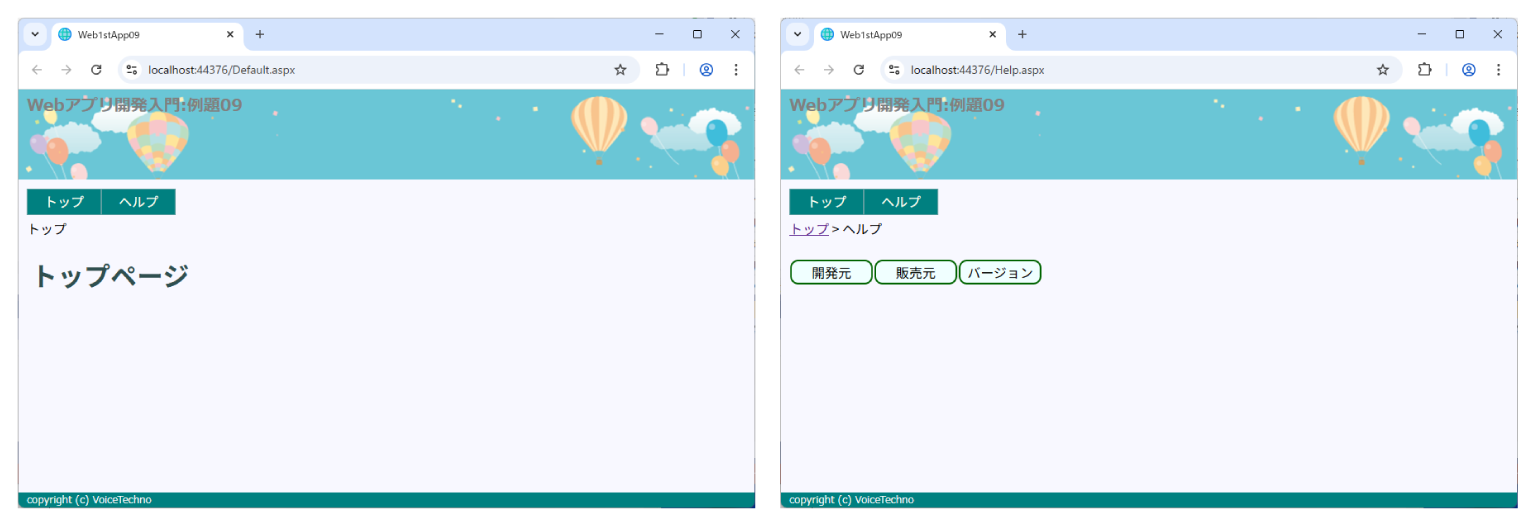1536x526 pixels.
Task: Click the 販売元 button
Action: [x=915, y=272]
